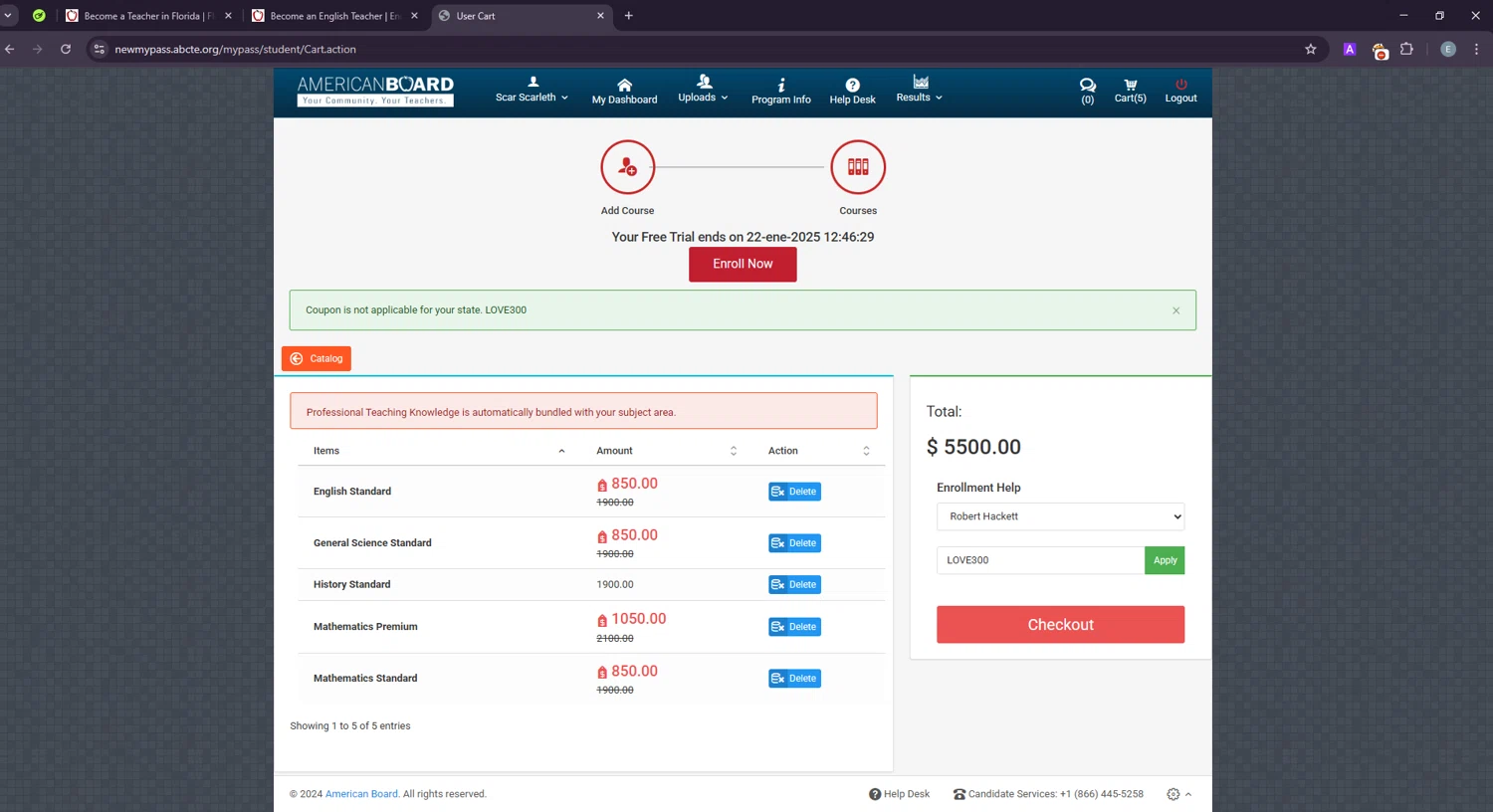The width and height of the screenshot is (1493, 812).
Task: Click Mathematics Standard price tag icon
Action: pyautogui.click(x=602, y=673)
